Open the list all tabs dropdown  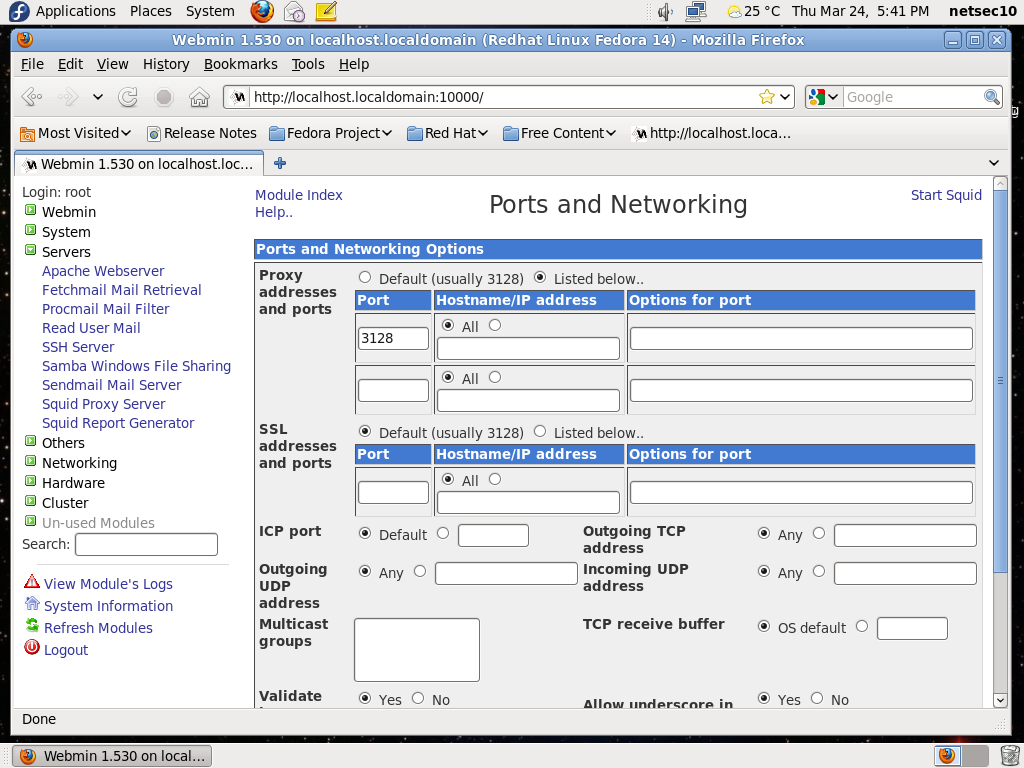click(x=994, y=163)
